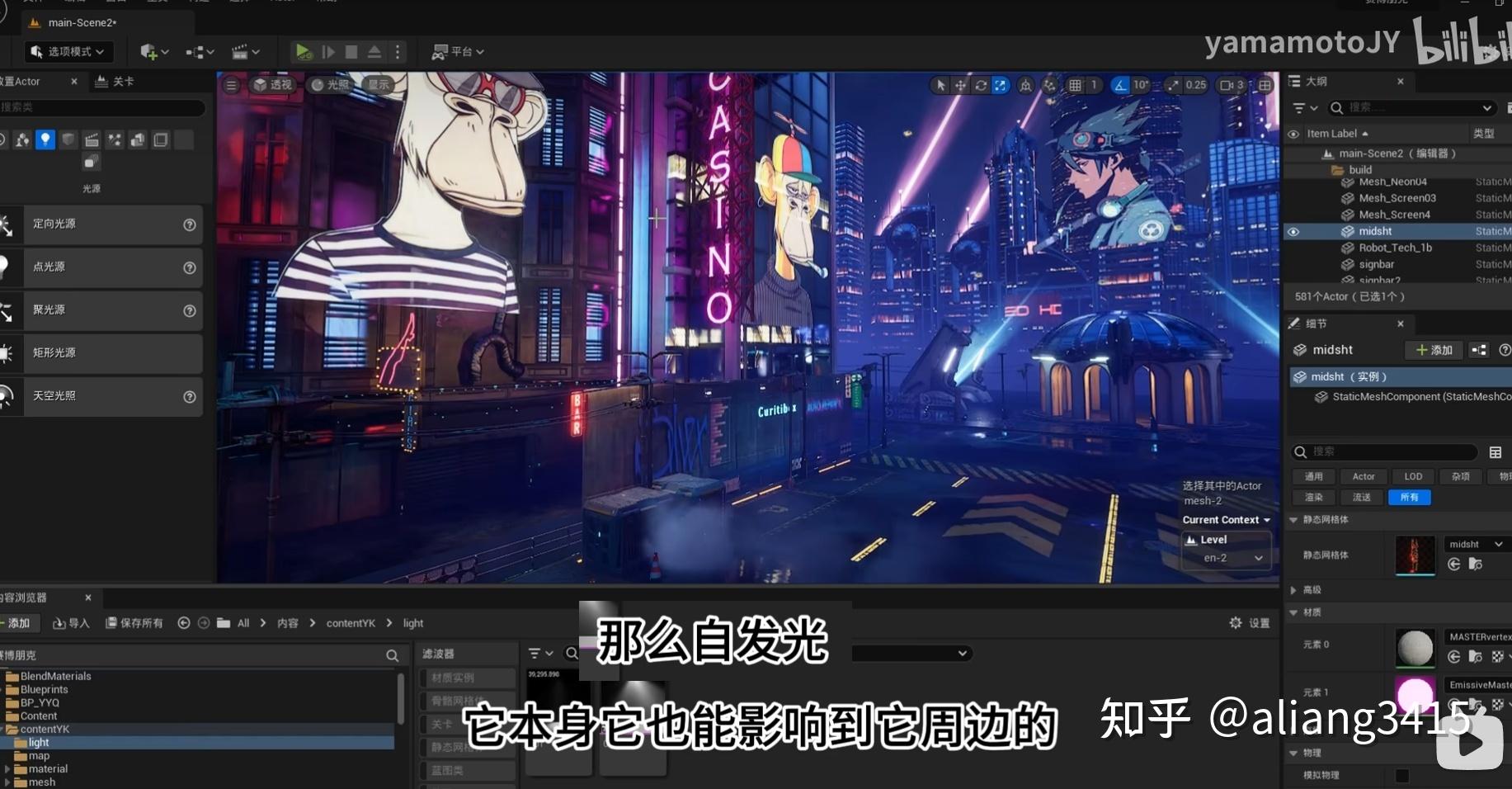Toggle grid snapping in the viewport toolbar
The width and height of the screenshot is (1512, 789).
[x=1073, y=85]
